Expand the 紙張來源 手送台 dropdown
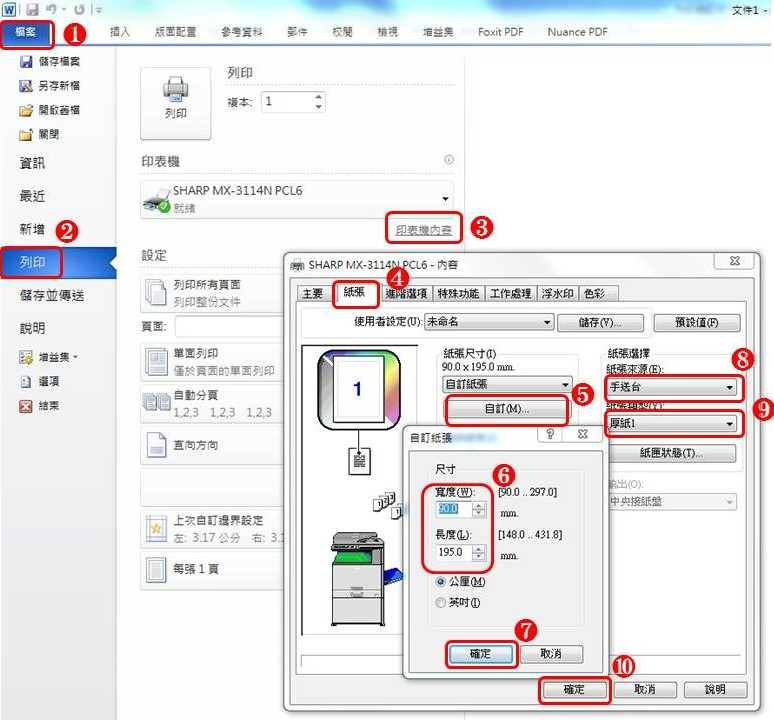 729,387
